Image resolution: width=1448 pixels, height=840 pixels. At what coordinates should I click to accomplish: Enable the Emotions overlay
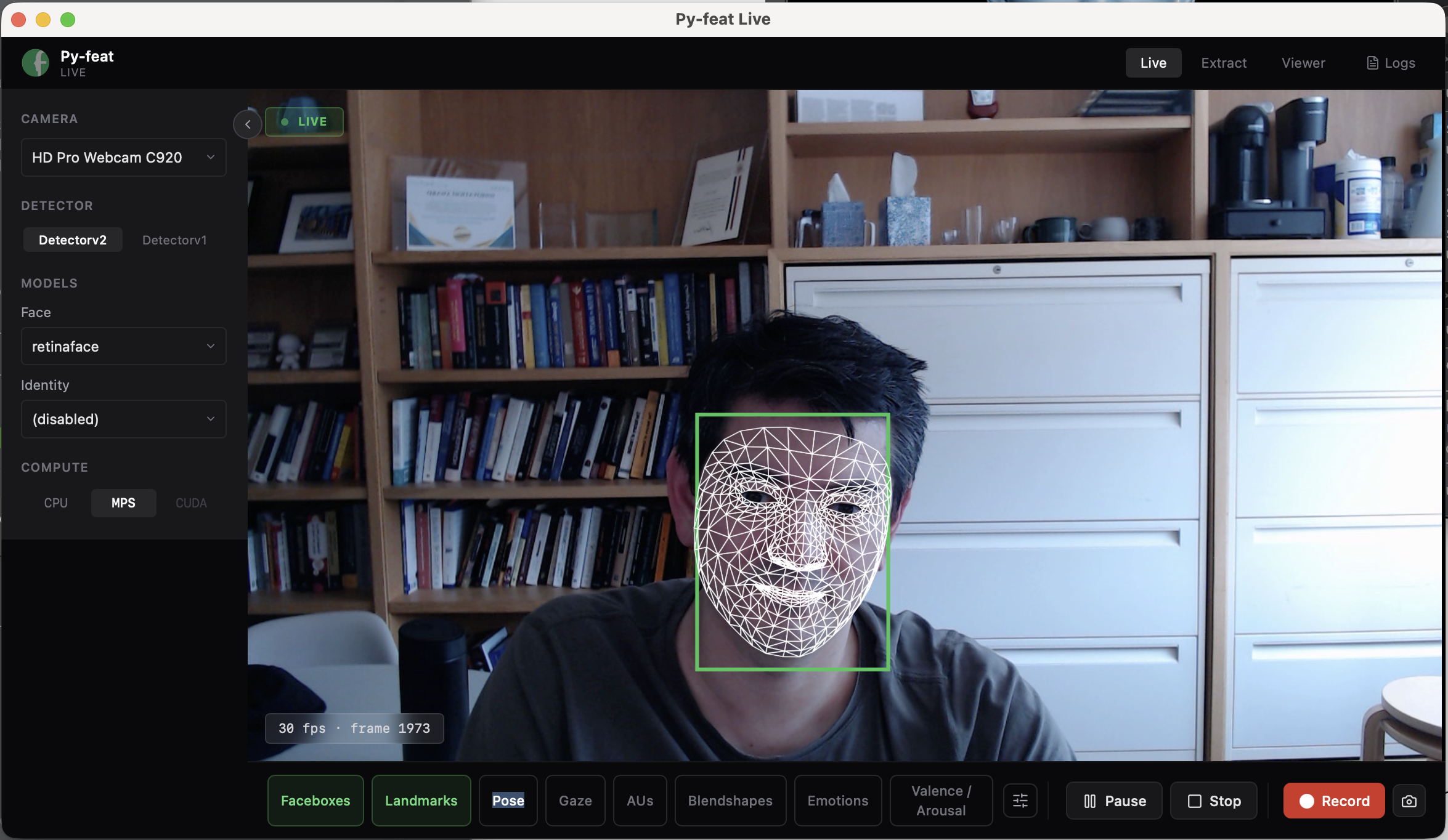pyautogui.click(x=838, y=801)
